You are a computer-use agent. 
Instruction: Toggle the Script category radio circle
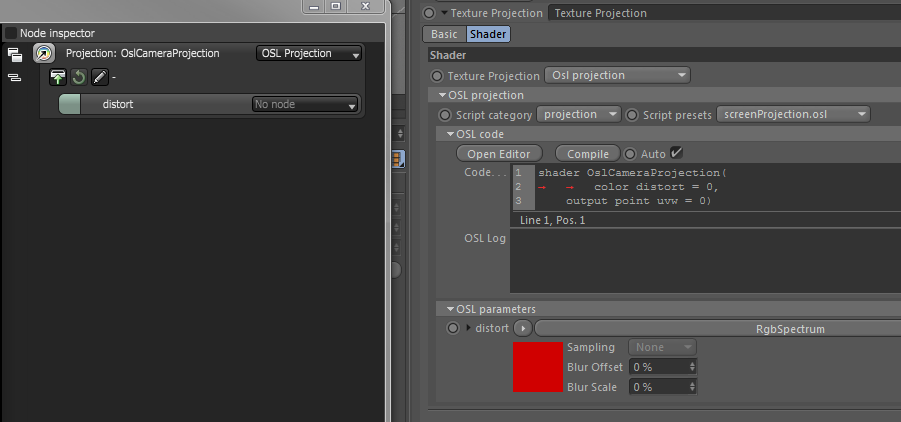445,115
